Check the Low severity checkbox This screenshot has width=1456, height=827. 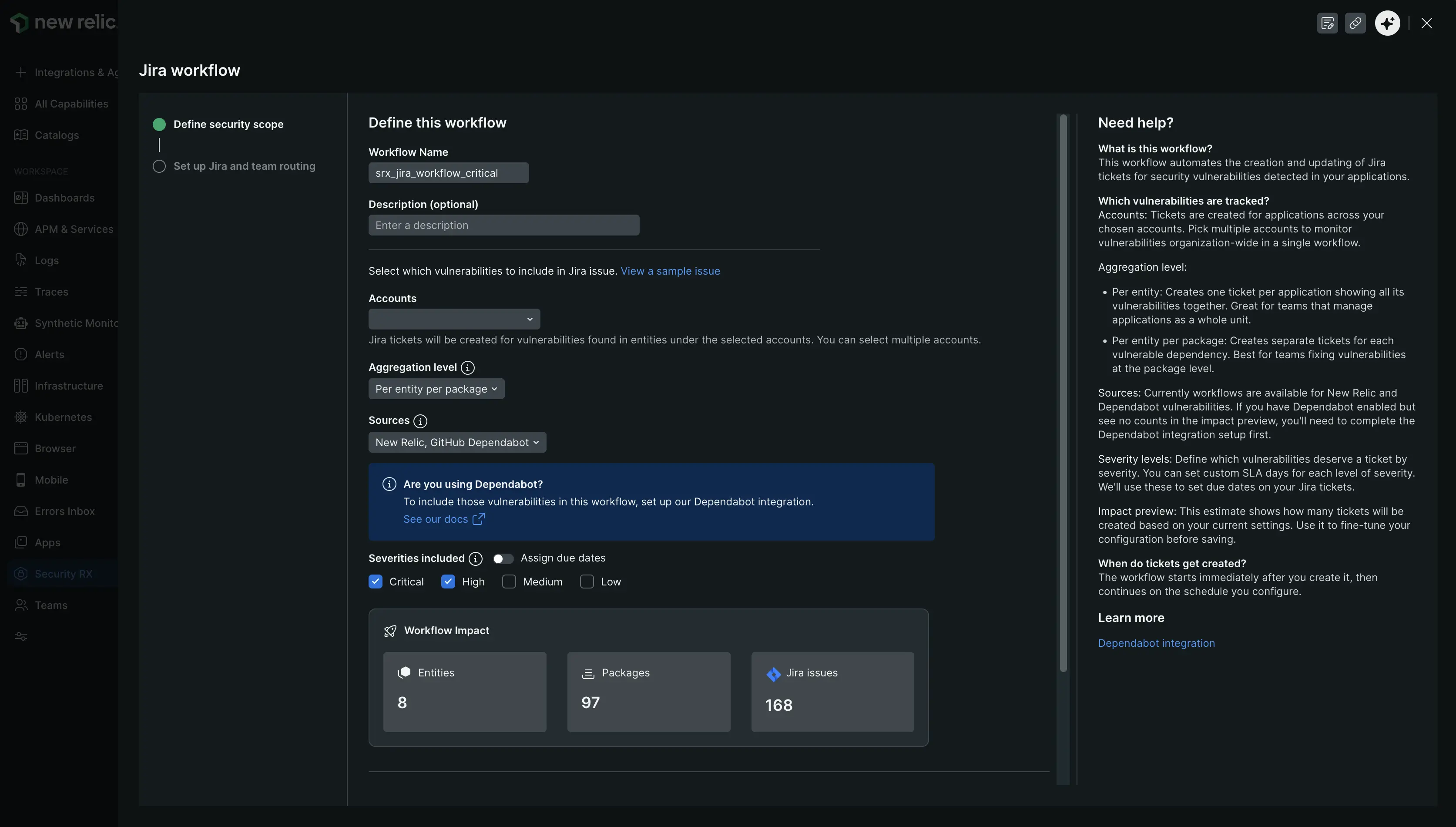(587, 582)
